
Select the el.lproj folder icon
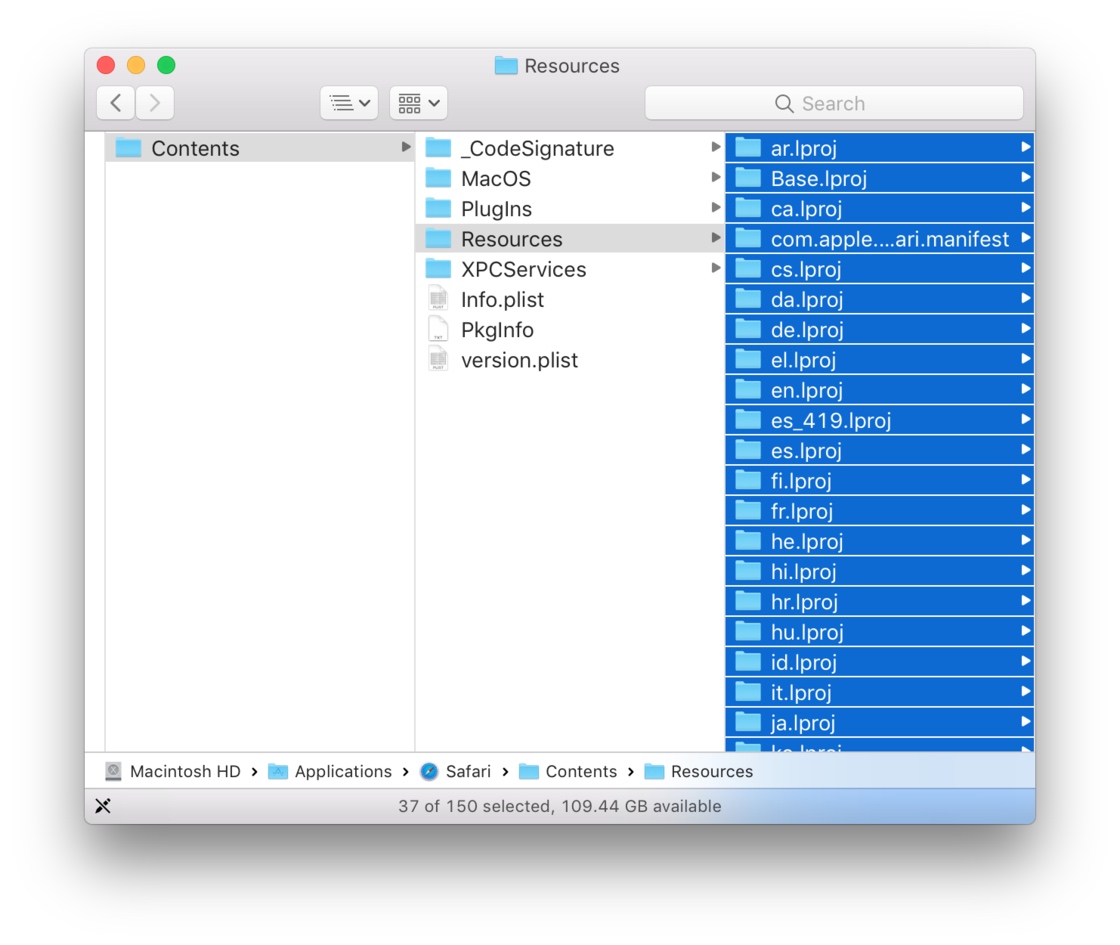tap(748, 360)
